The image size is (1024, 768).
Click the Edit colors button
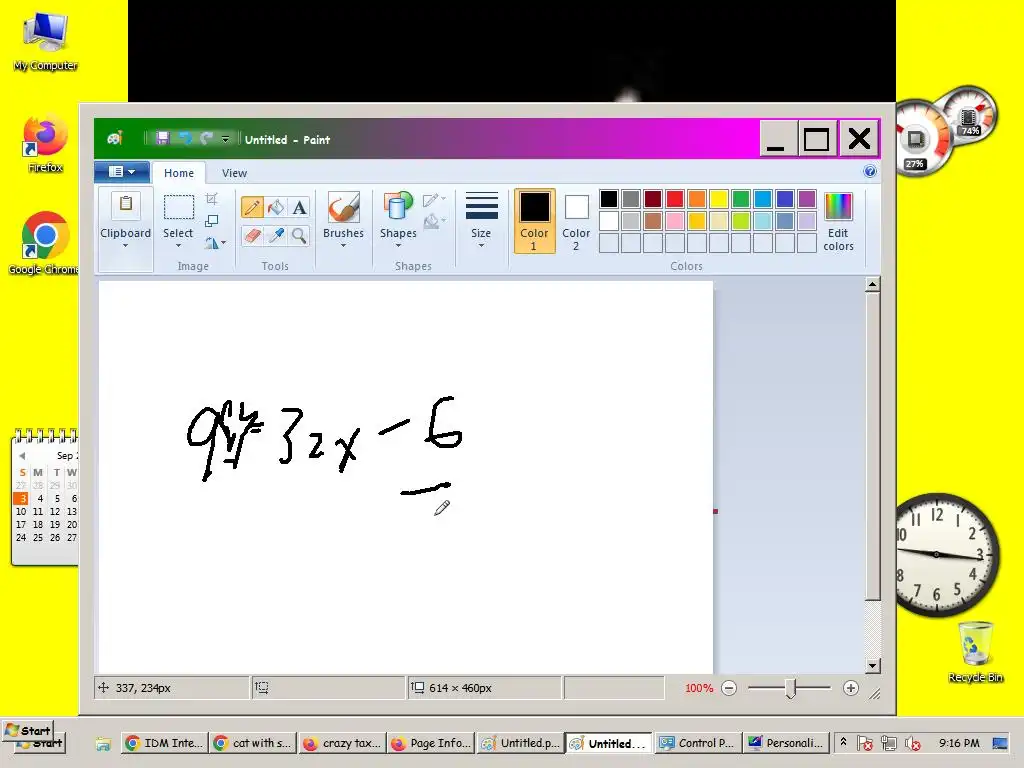pyautogui.click(x=839, y=221)
